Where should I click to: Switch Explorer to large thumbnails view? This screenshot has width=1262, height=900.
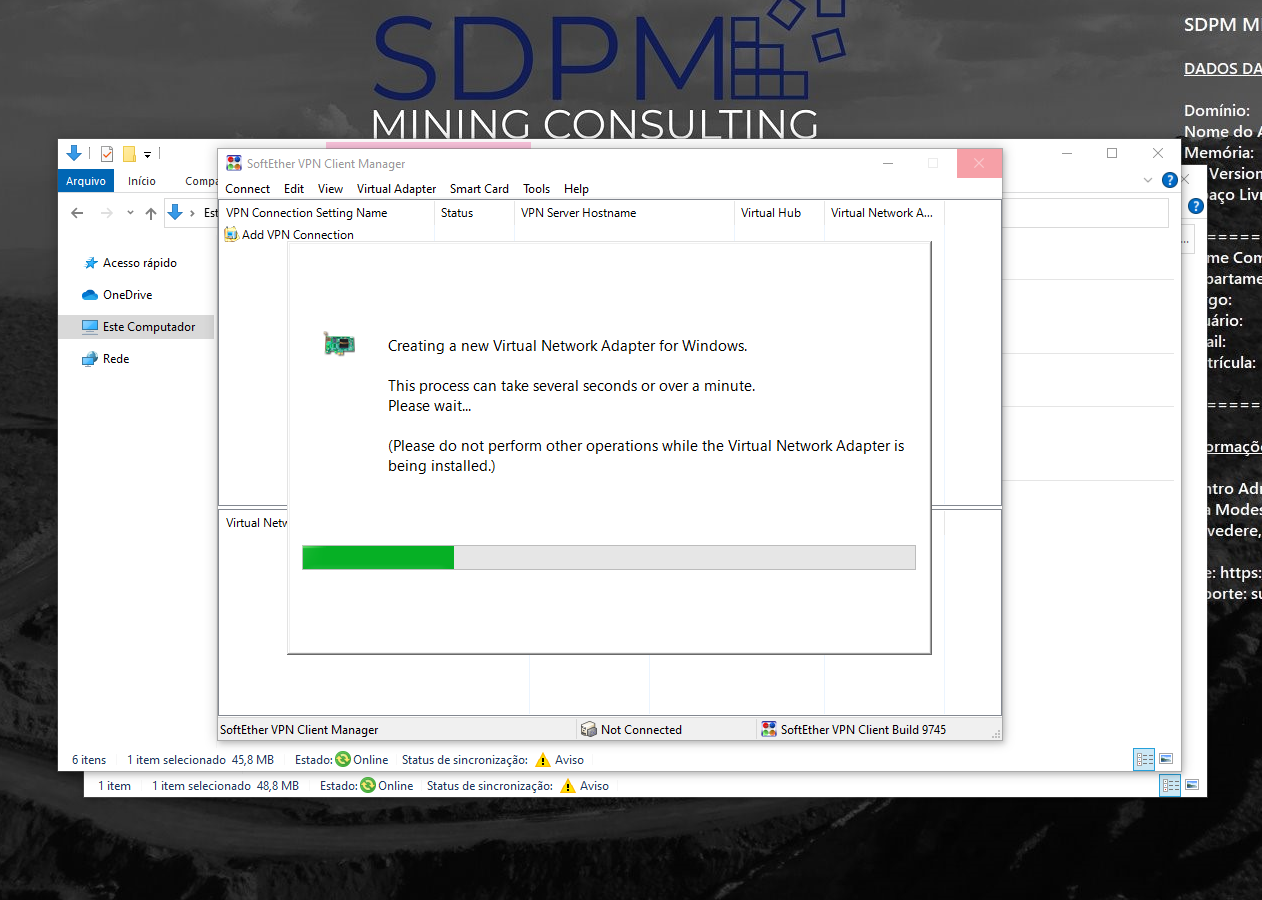[1165, 760]
